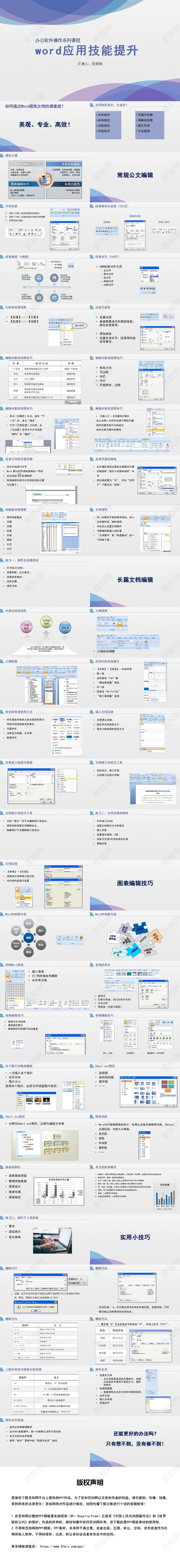The image size is (180, 1568).
Task: Open the '字体设置' slide
Action: coord(45,228)
